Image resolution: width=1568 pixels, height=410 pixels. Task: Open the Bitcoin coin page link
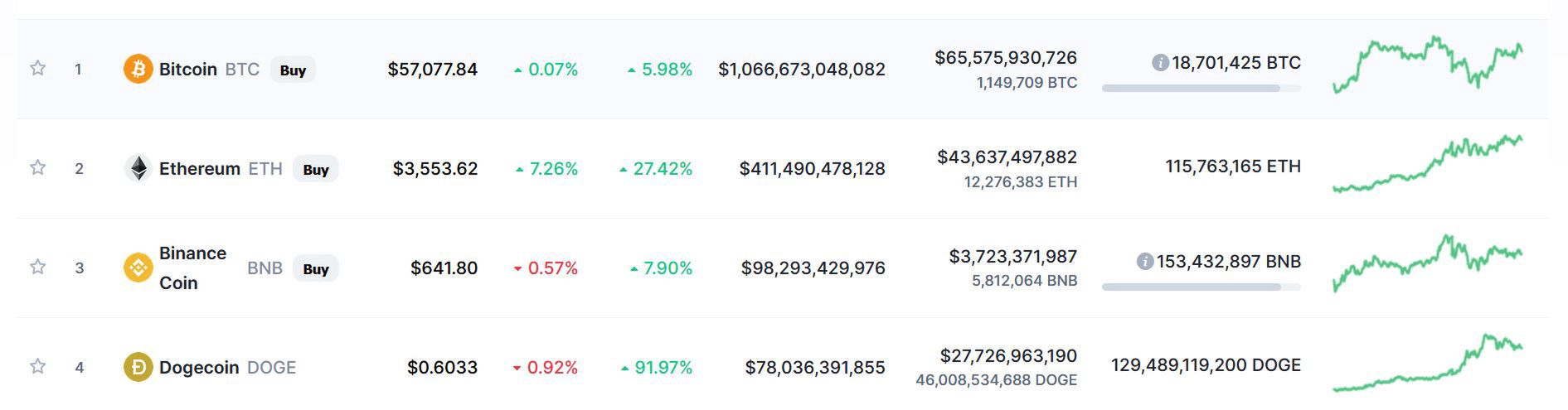[188, 70]
